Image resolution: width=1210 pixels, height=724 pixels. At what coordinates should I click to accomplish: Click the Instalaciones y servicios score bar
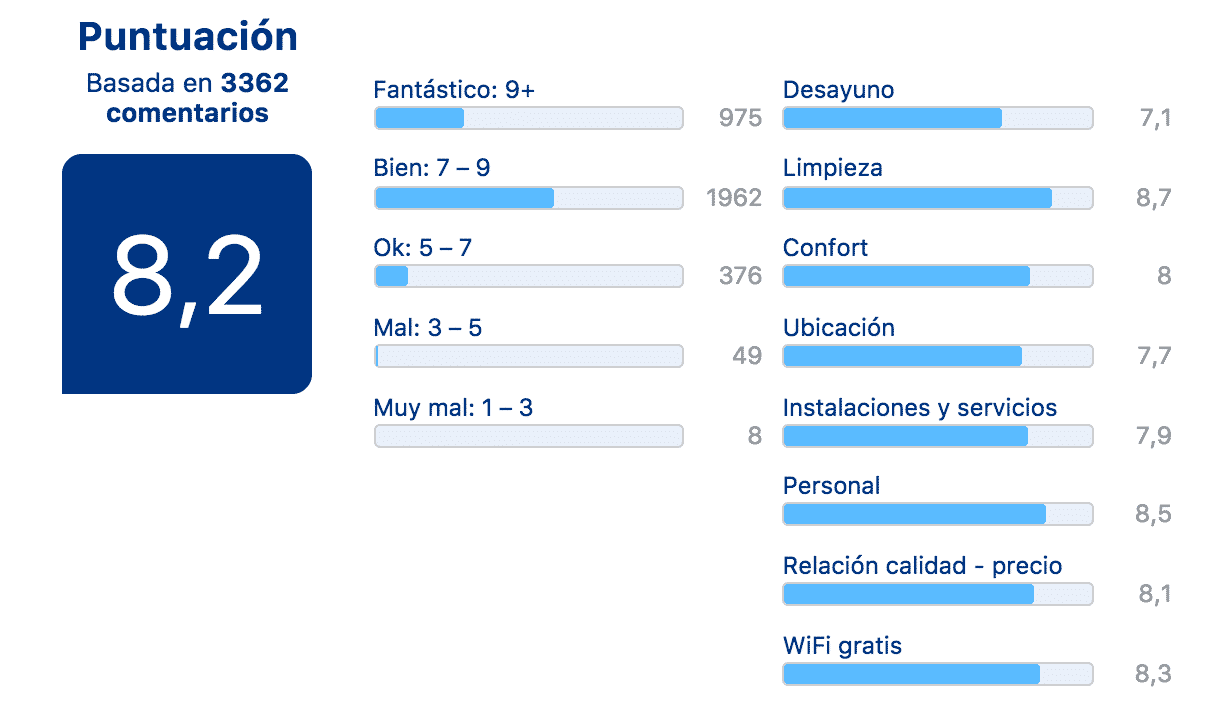click(x=938, y=436)
